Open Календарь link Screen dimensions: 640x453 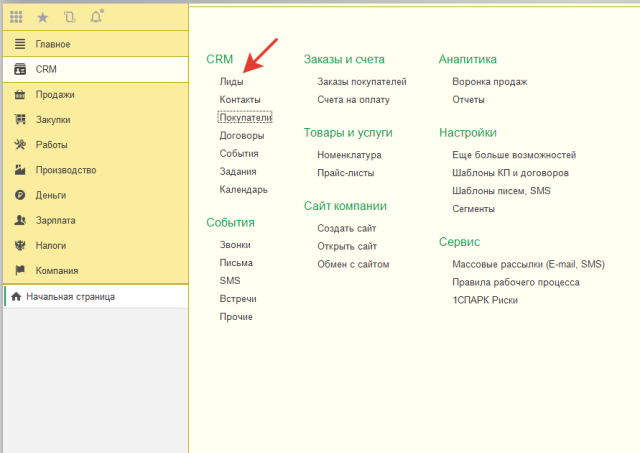(243, 189)
